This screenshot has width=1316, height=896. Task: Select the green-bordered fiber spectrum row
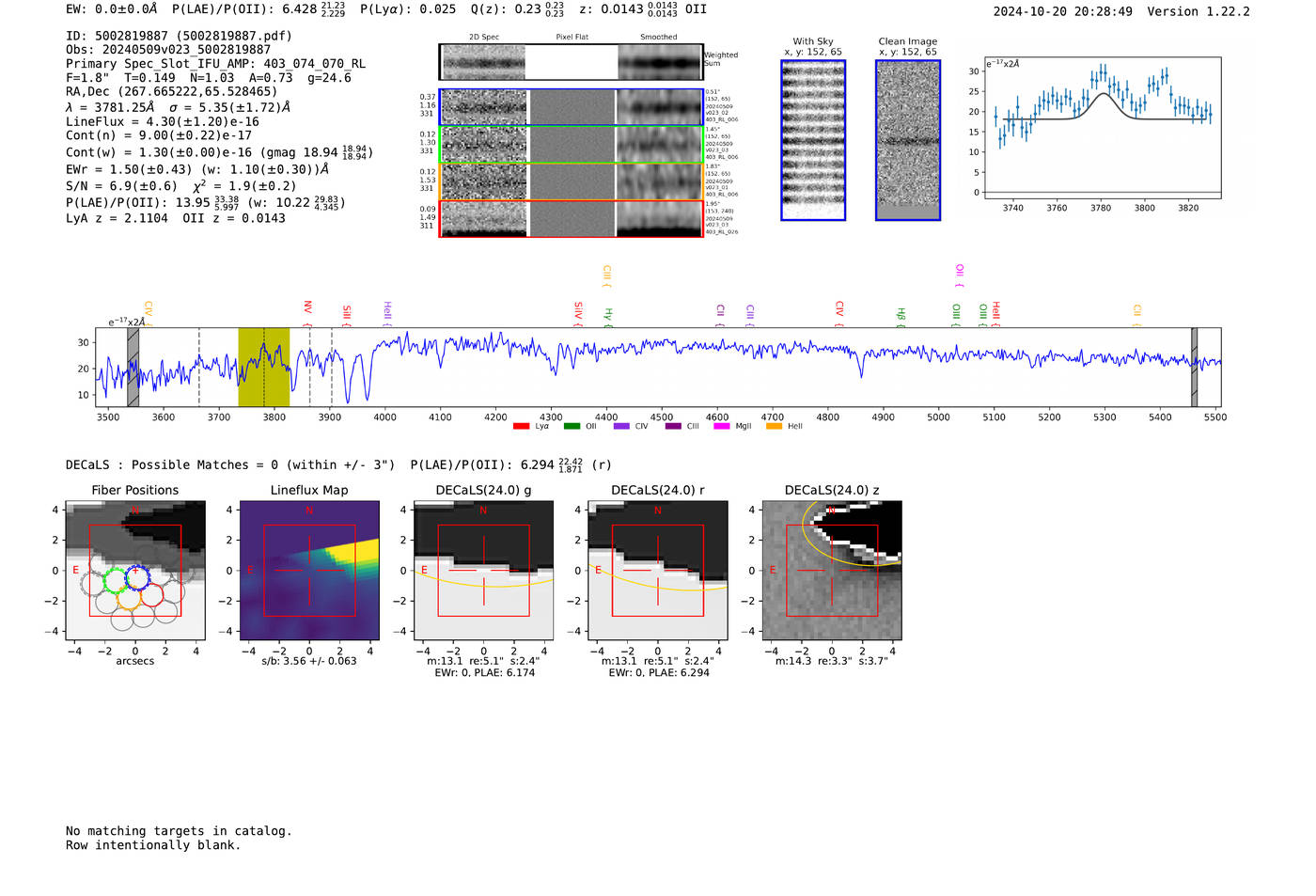tap(571, 144)
